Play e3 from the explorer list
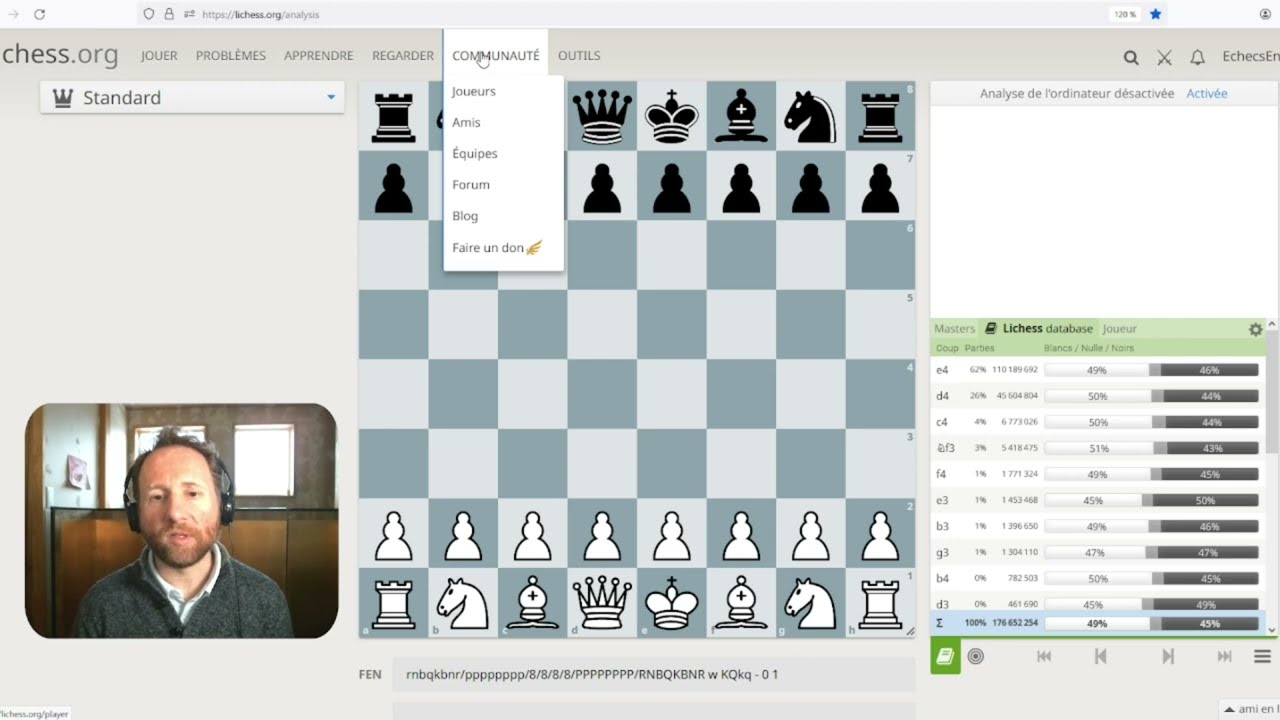 (x=1098, y=500)
